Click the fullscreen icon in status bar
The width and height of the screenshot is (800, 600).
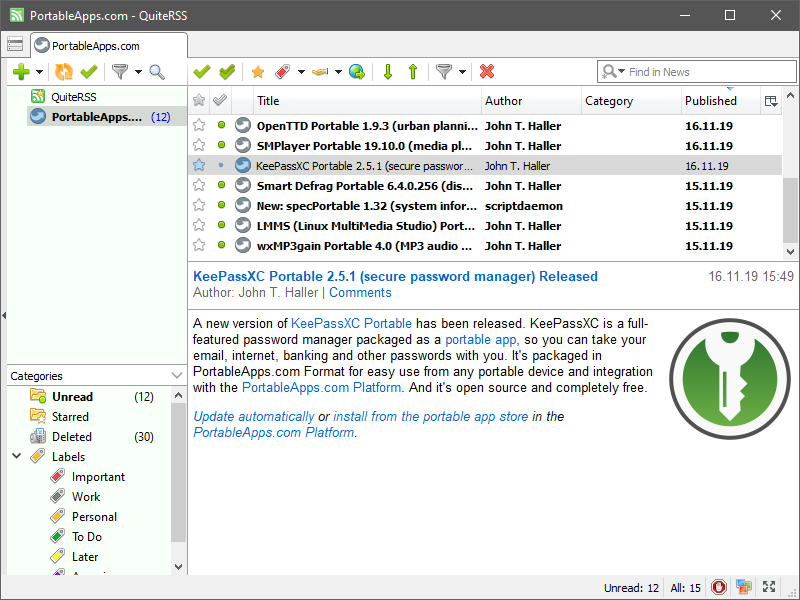tap(770, 587)
